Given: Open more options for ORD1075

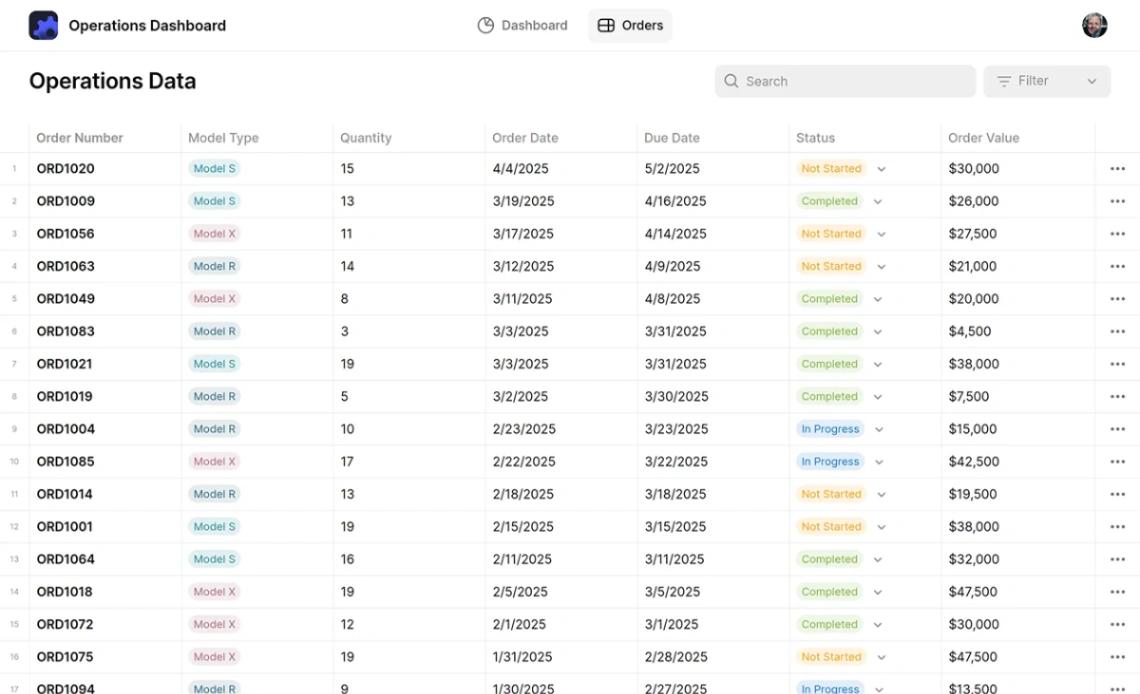Looking at the screenshot, I should coord(1117,657).
